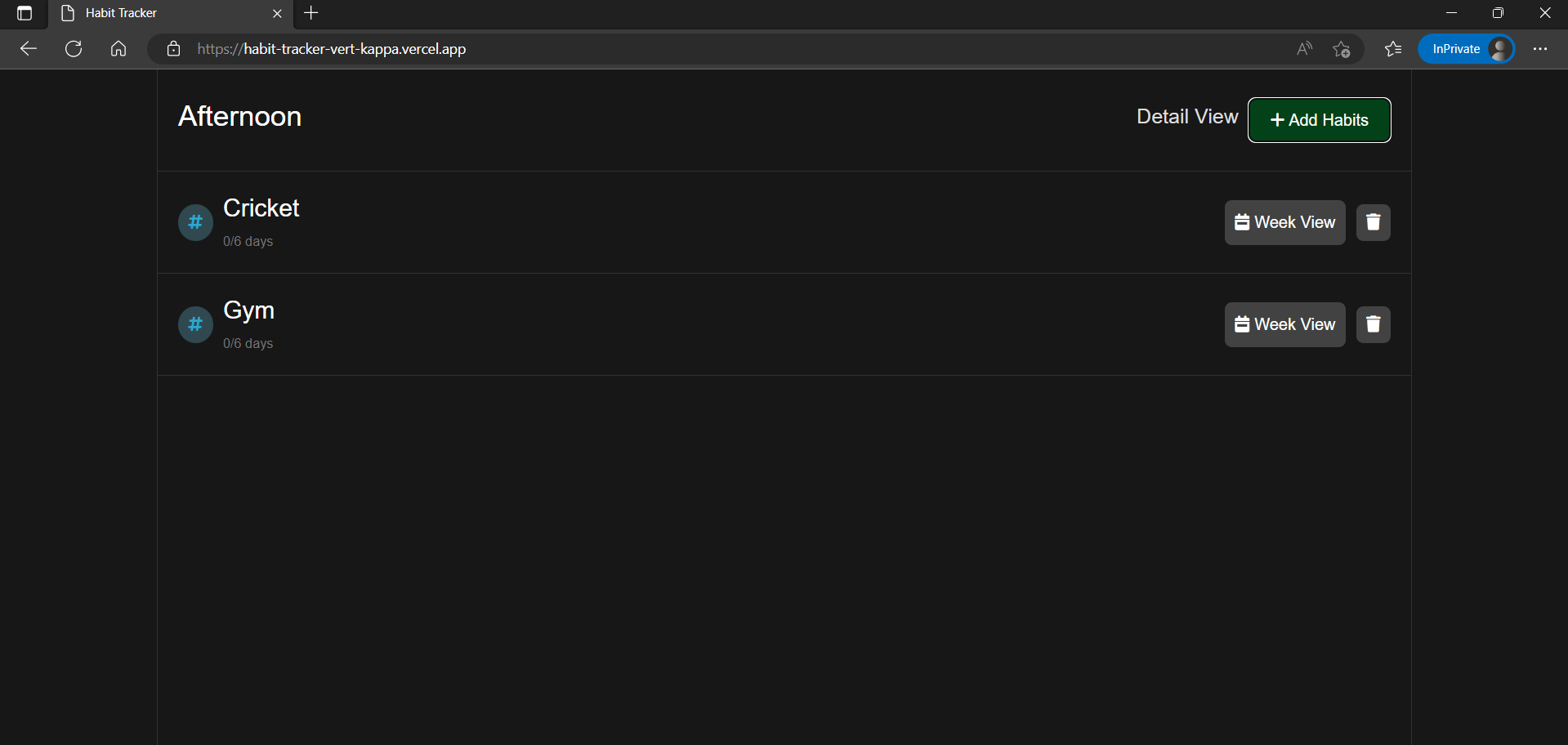Viewport: 1568px width, 745px height.
Task: Toggle favorite status for this page
Action: pyautogui.click(x=1342, y=48)
